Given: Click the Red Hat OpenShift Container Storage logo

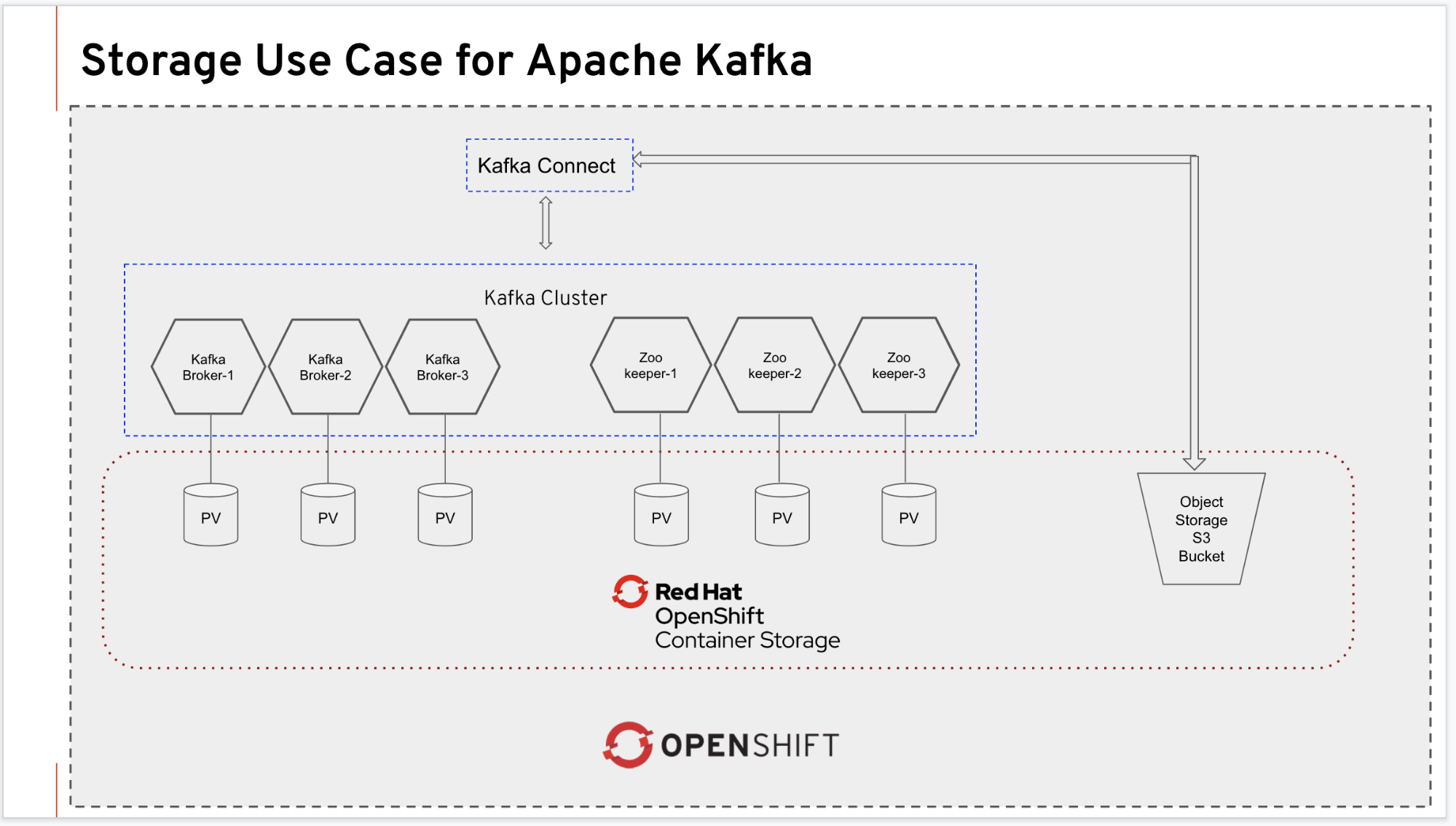Looking at the screenshot, I should click(x=725, y=614).
